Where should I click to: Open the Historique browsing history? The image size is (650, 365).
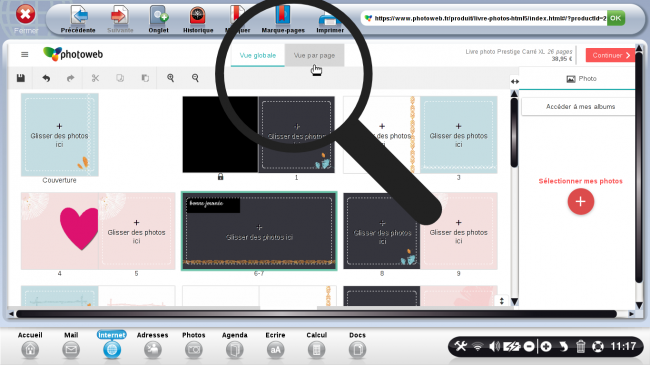tap(198, 19)
